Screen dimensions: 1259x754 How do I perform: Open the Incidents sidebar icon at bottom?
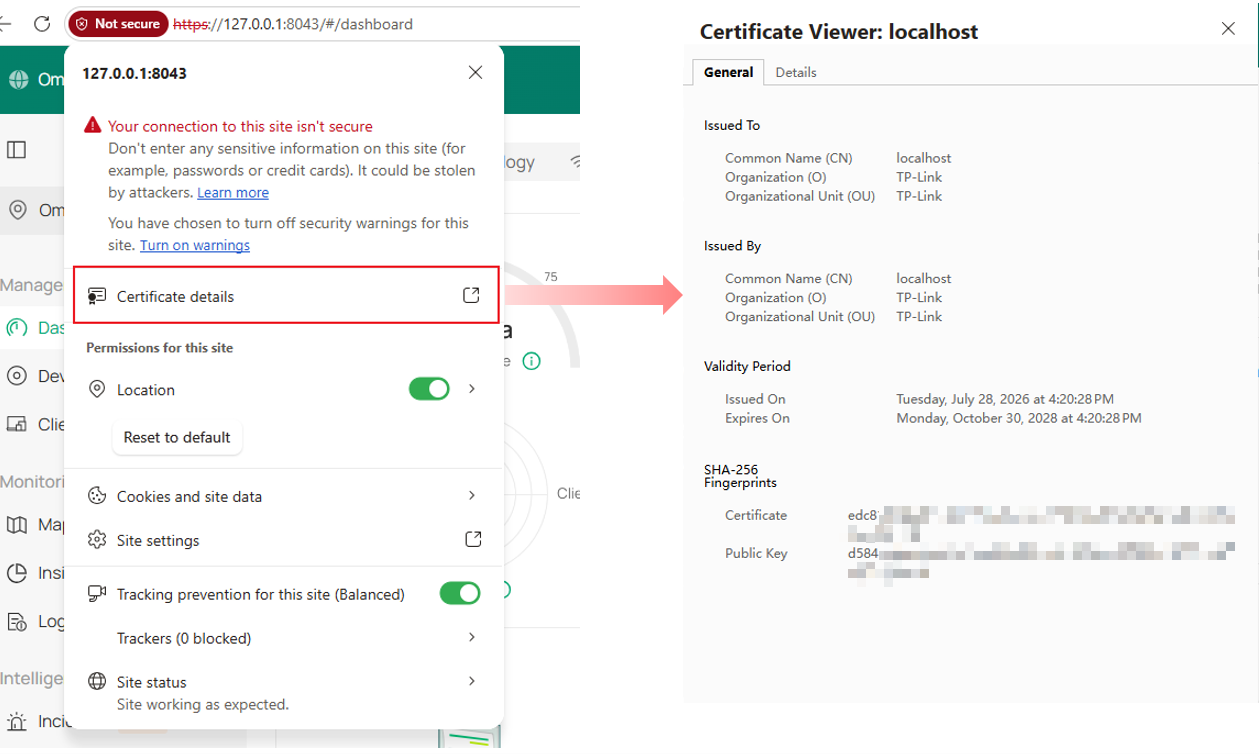tap(17, 721)
